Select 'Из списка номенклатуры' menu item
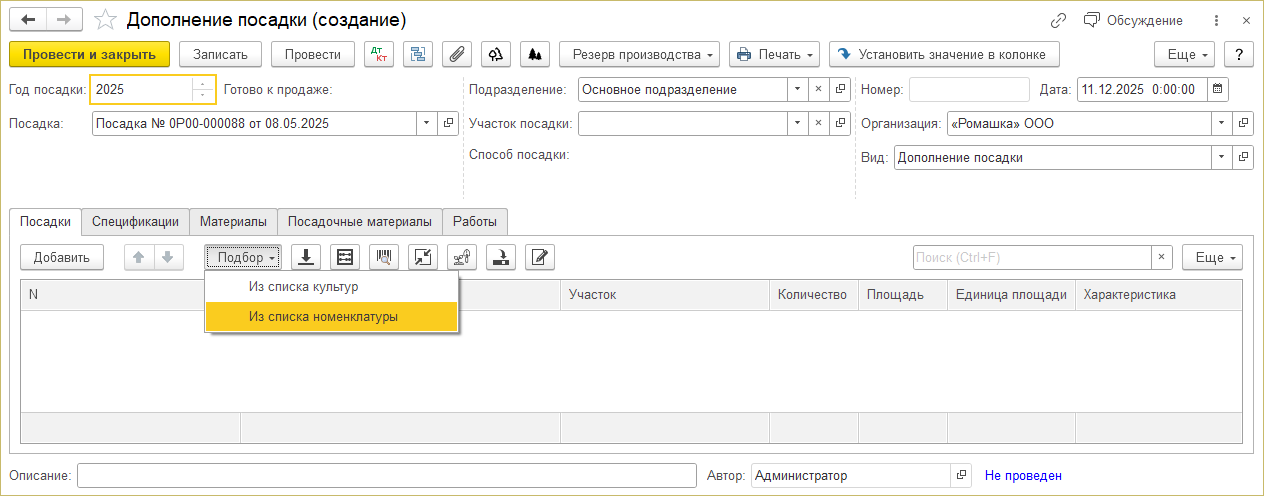Screen dimensions: 1264x496 tap(323, 316)
